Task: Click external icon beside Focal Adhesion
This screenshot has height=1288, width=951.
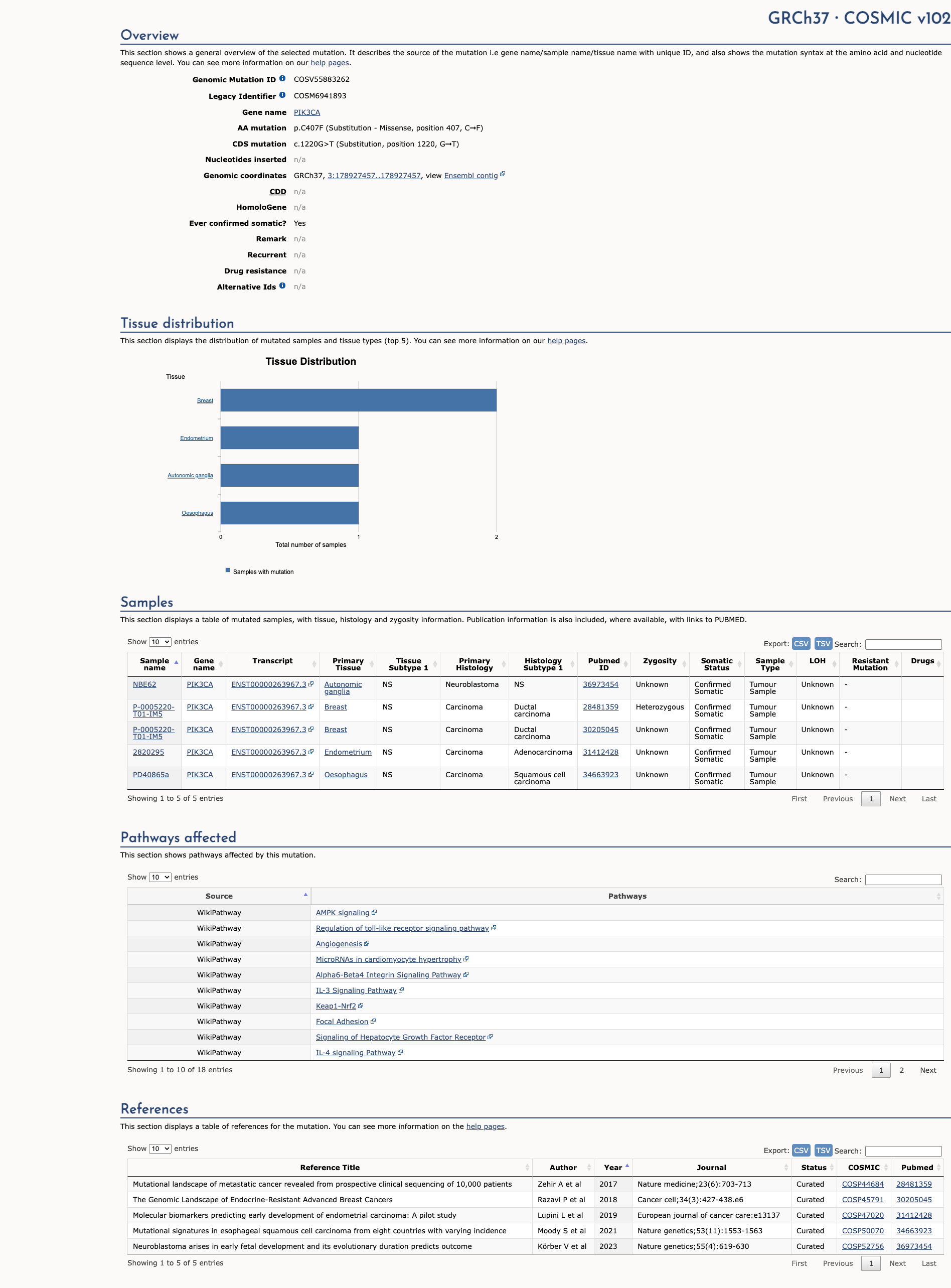Action: [373, 1021]
